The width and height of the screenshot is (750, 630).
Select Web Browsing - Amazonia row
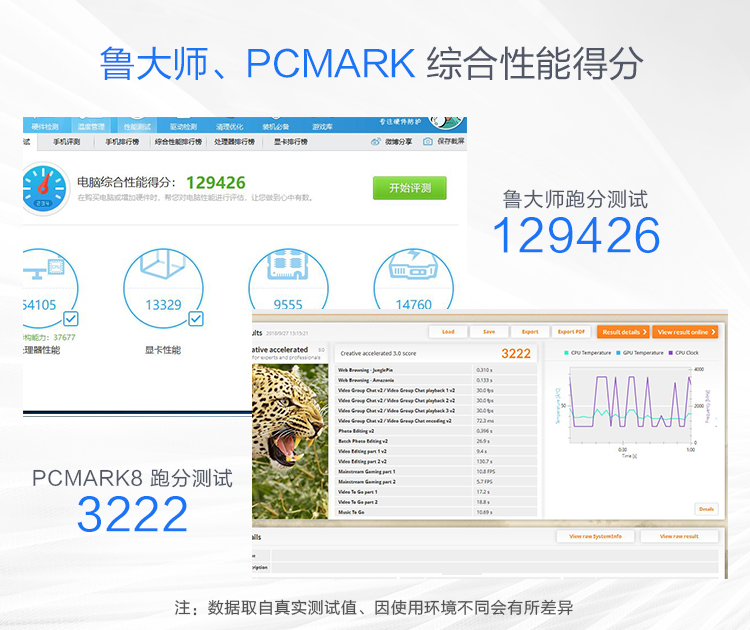436,380
